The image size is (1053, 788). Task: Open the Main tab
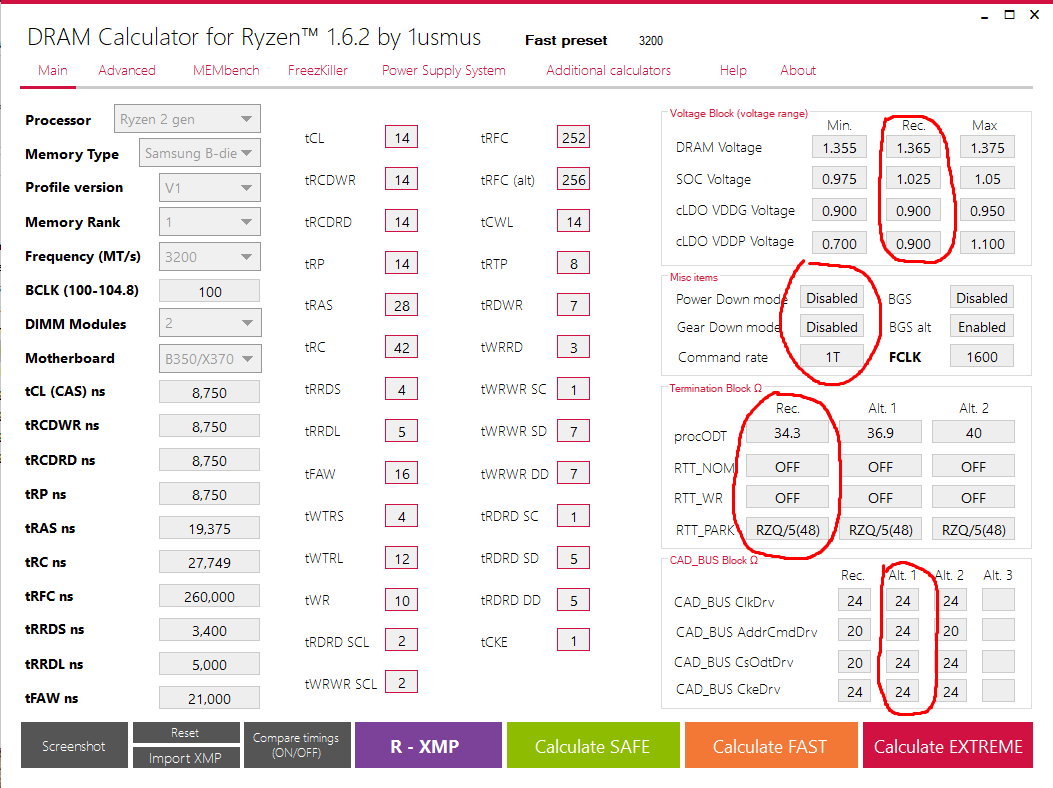52,71
